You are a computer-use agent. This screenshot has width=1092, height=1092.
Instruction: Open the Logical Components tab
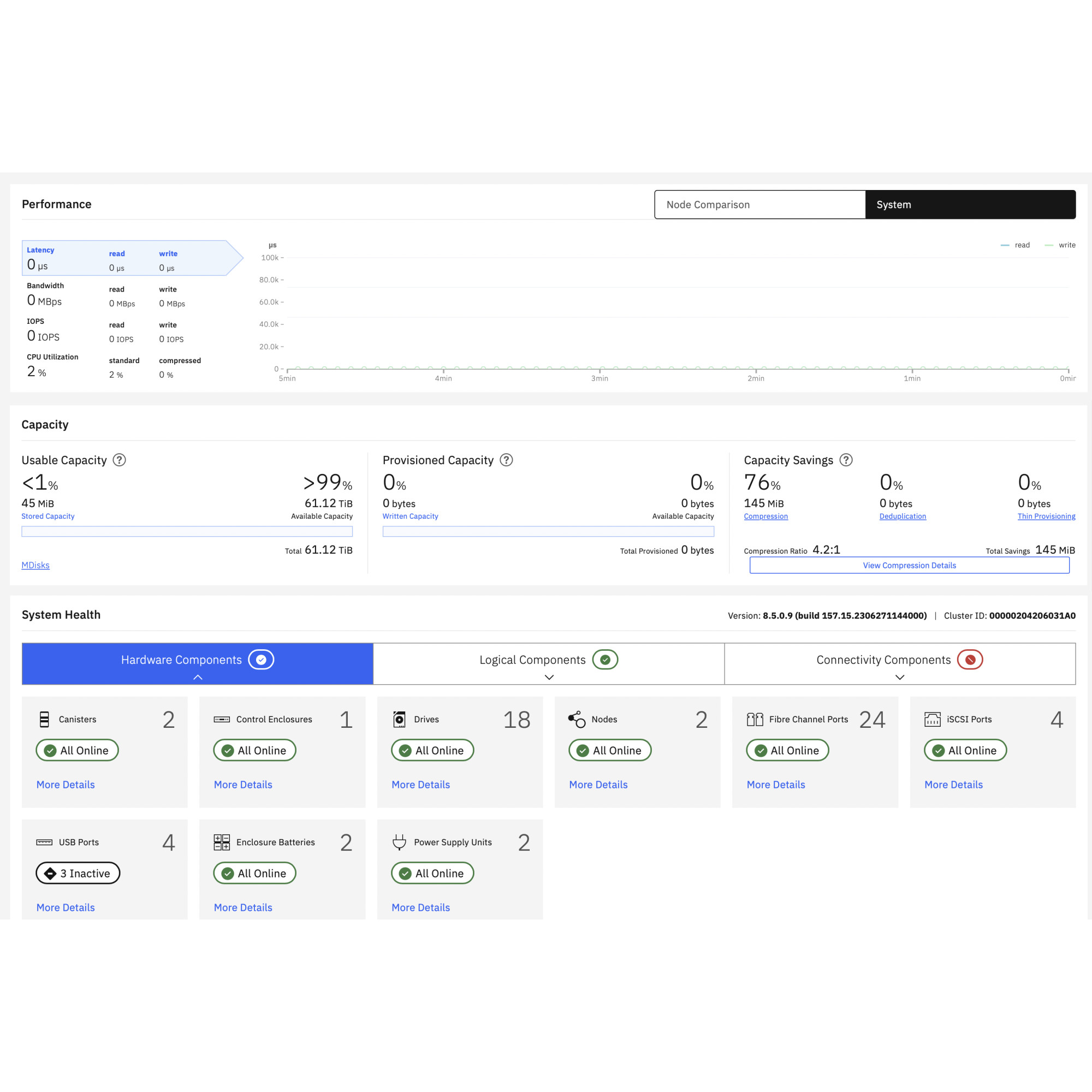coord(532,660)
